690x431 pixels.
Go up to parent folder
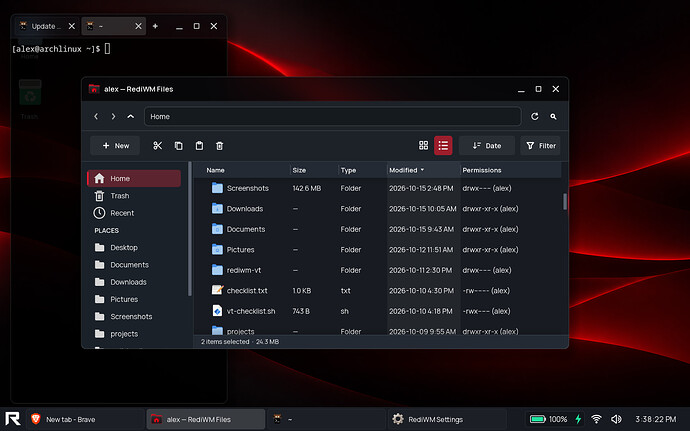(131, 117)
